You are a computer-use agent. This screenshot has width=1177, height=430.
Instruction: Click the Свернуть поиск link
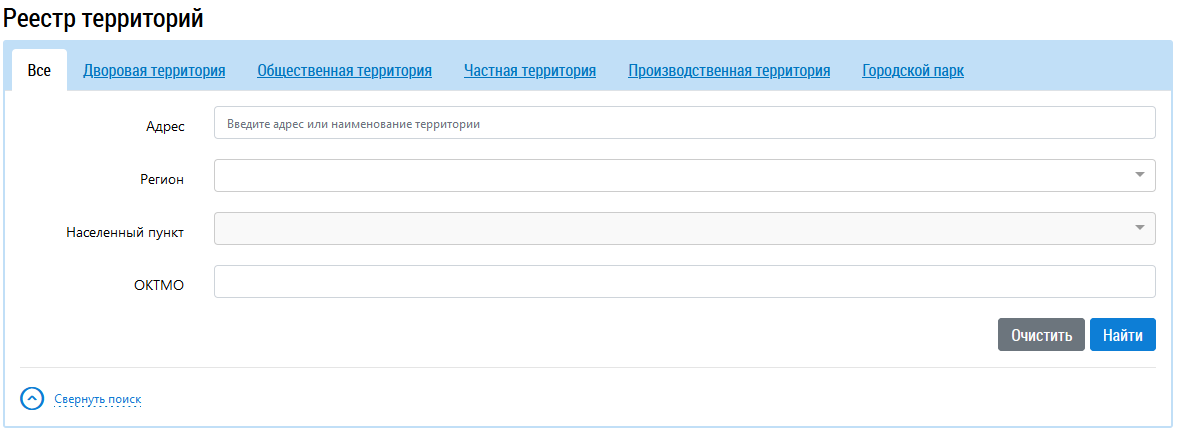98,400
